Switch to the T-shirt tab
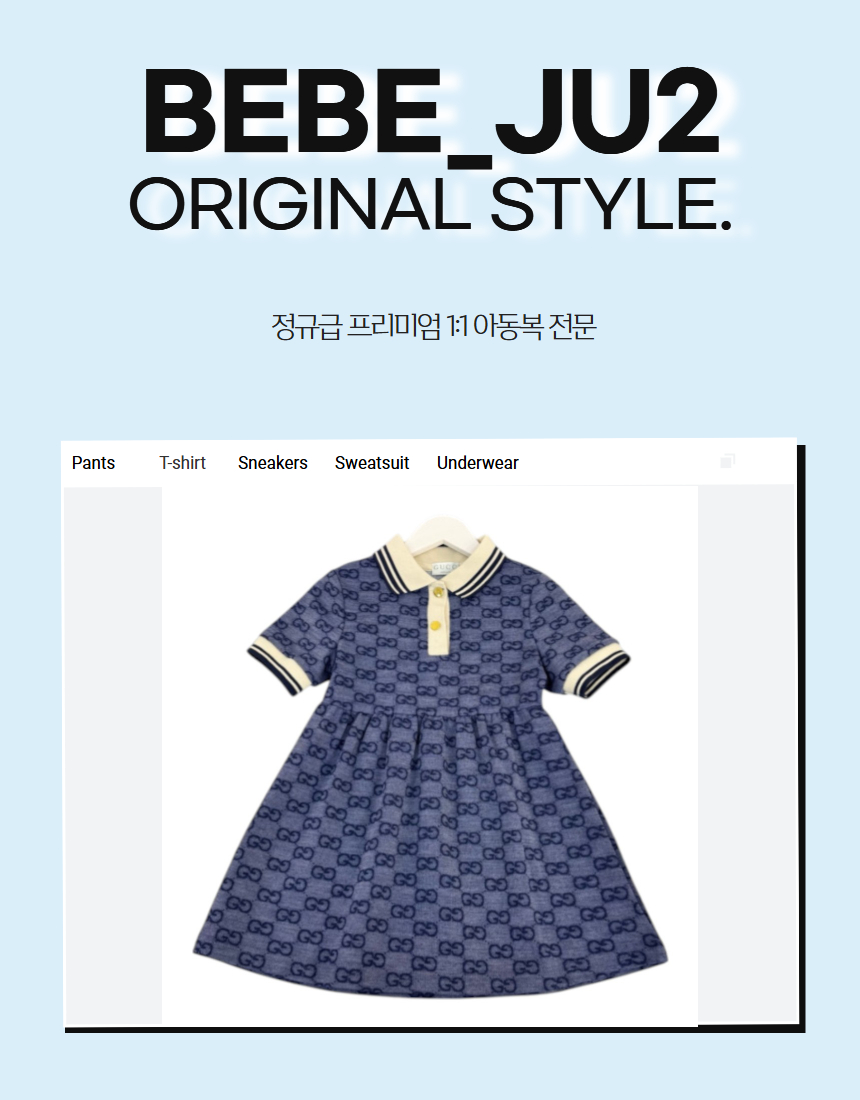 tap(182, 463)
